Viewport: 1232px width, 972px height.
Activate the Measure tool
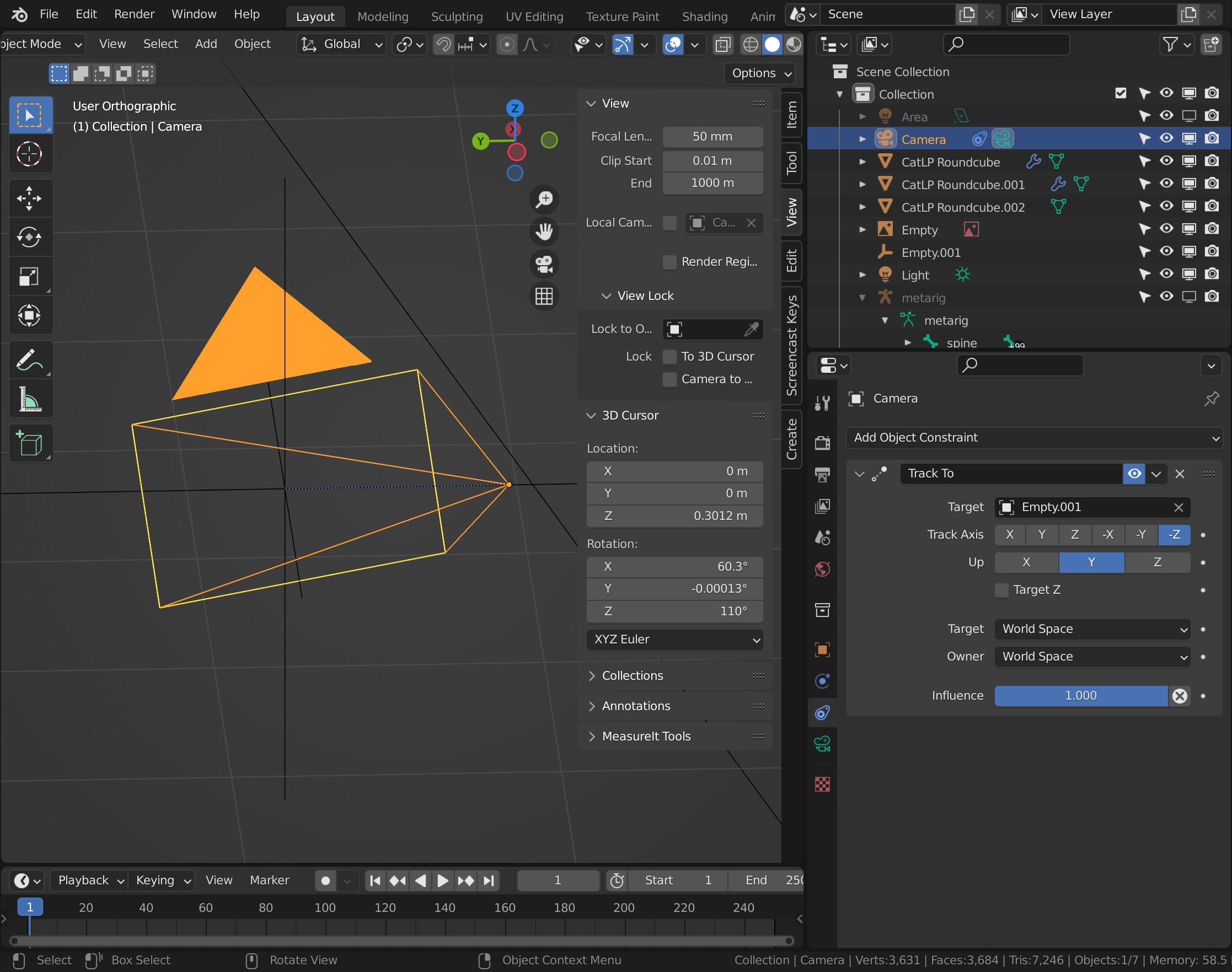(x=30, y=399)
